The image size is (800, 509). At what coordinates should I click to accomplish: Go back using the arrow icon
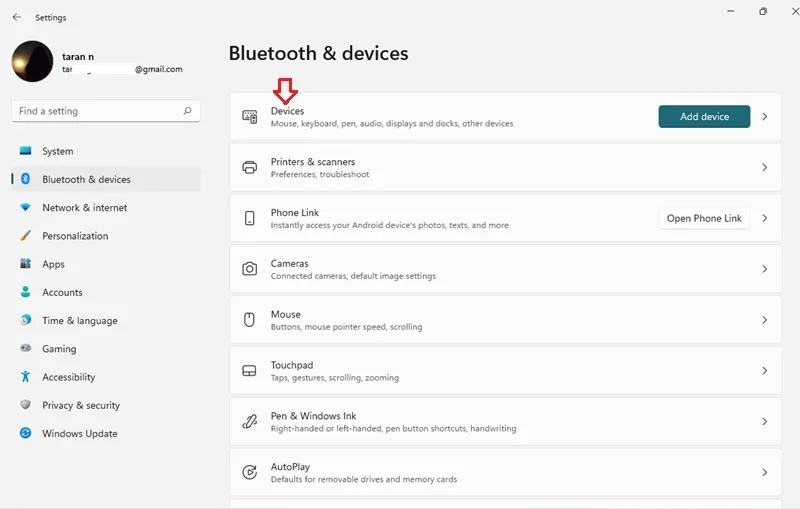pos(17,17)
